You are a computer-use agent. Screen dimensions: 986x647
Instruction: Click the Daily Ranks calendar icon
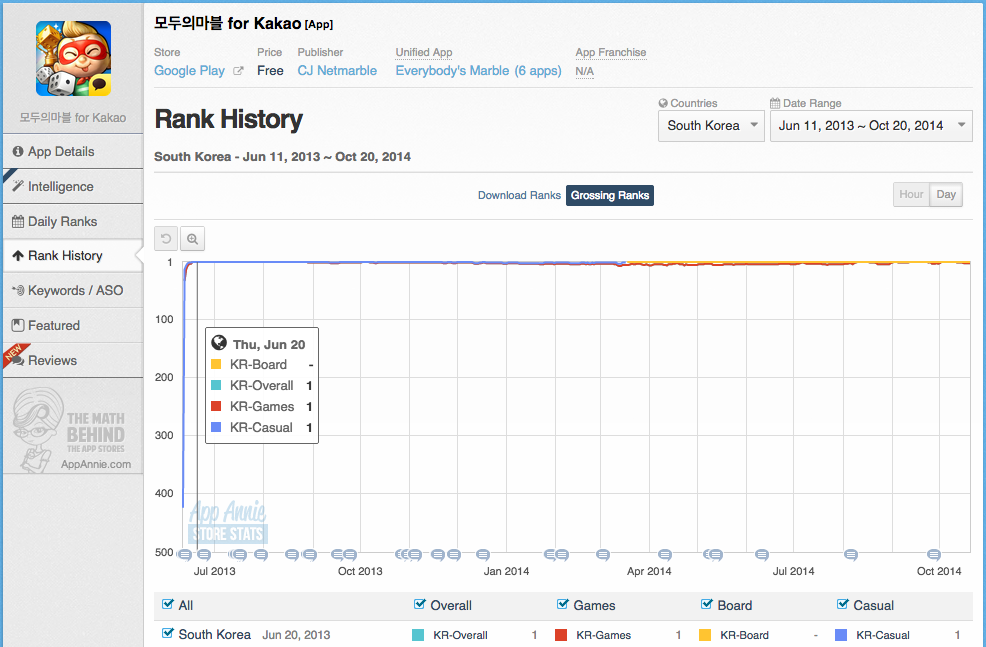(x=18, y=221)
